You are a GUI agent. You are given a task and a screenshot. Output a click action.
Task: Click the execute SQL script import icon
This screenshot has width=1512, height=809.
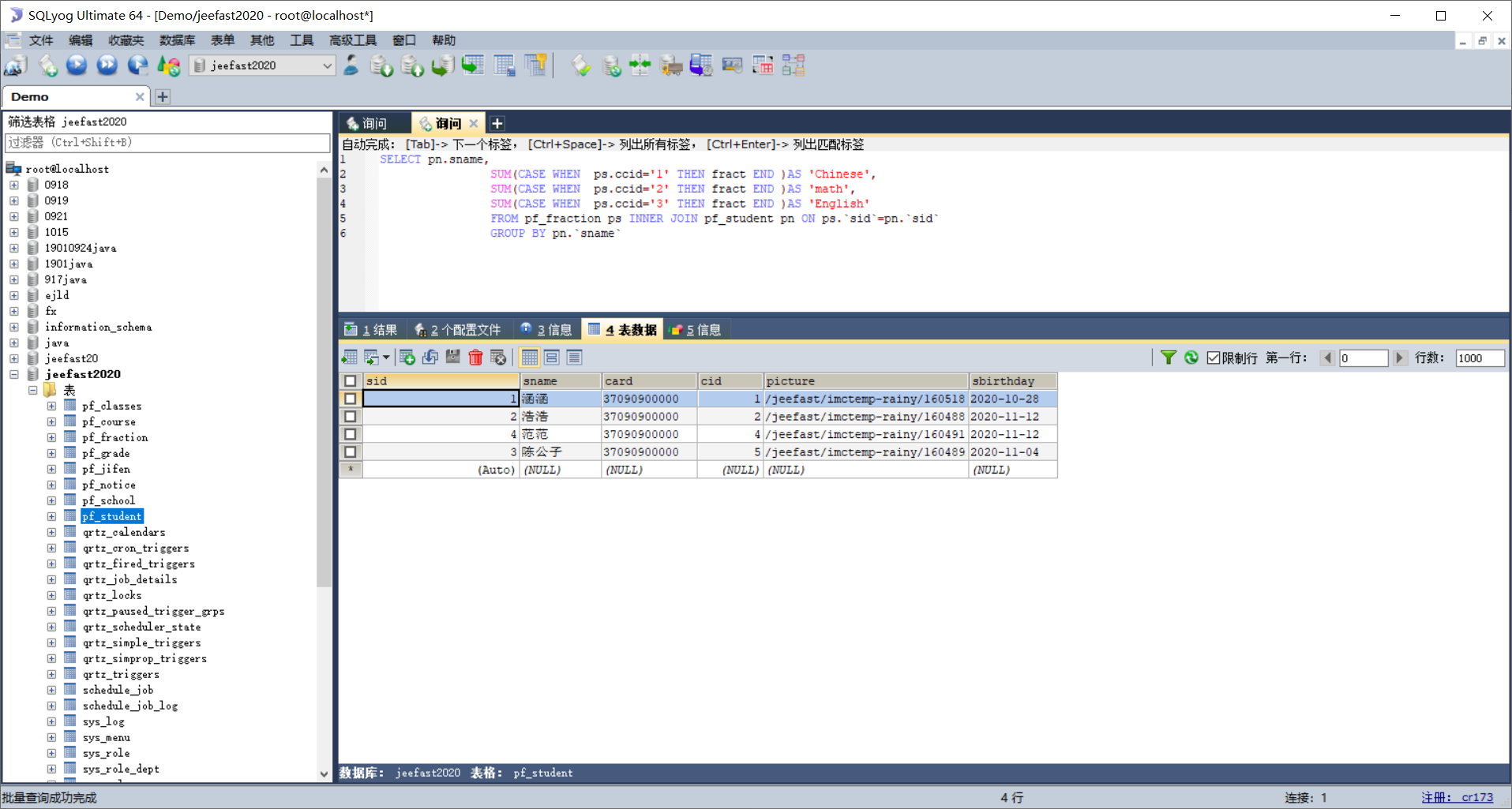pos(412,66)
